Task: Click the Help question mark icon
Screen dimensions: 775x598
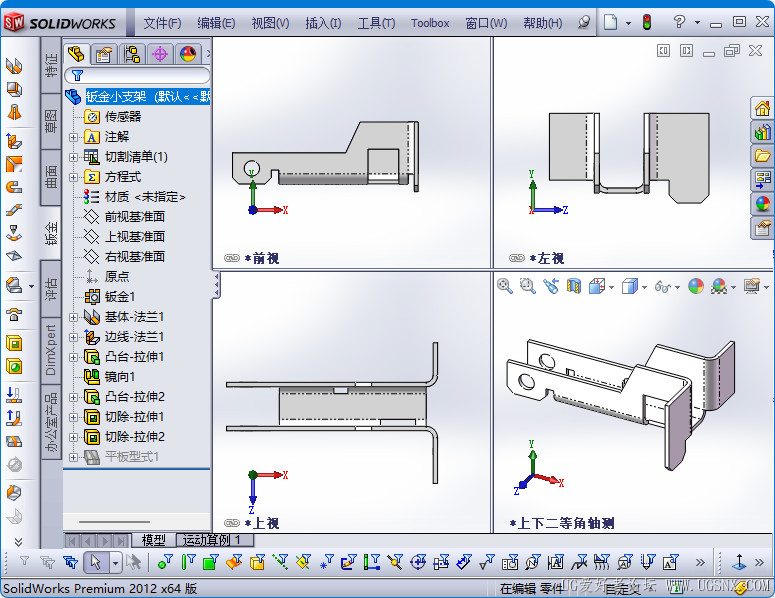Action: [x=679, y=22]
